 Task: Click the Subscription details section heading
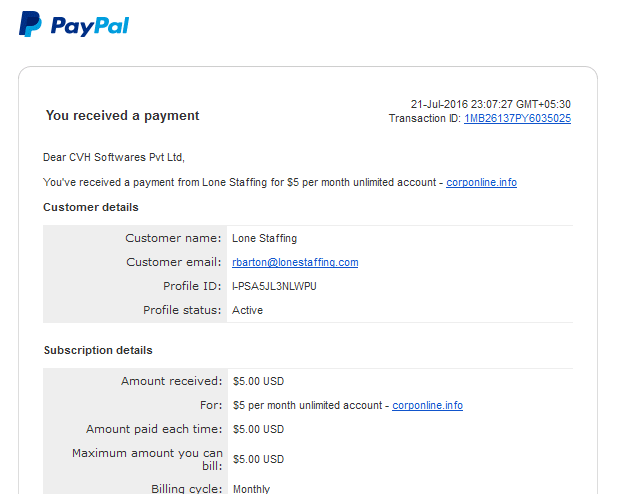(x=98, y=350)
